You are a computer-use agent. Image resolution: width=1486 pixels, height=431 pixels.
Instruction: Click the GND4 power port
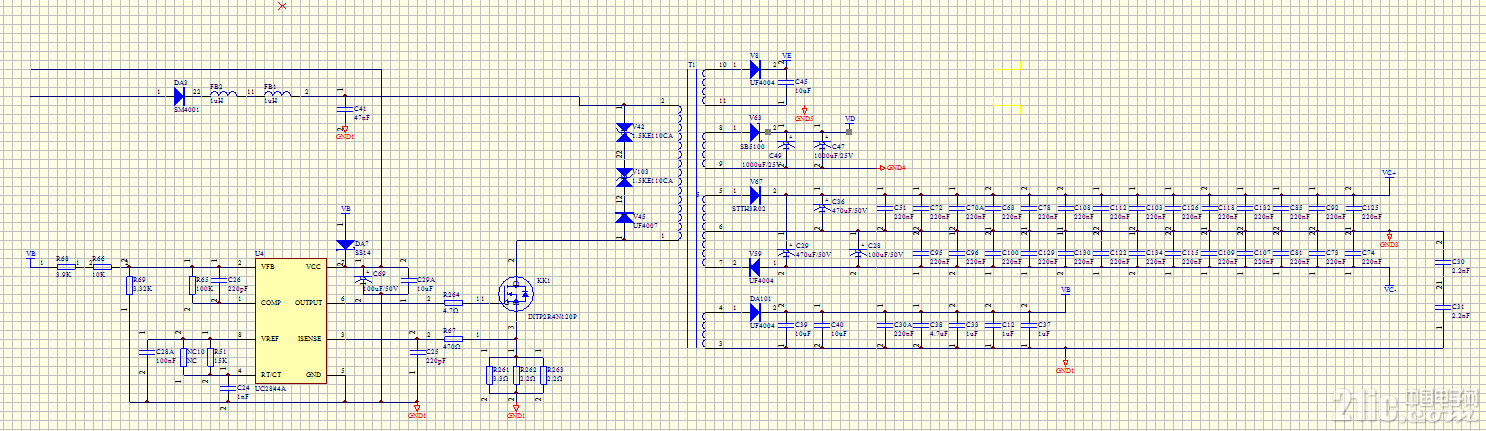(891, 167)
